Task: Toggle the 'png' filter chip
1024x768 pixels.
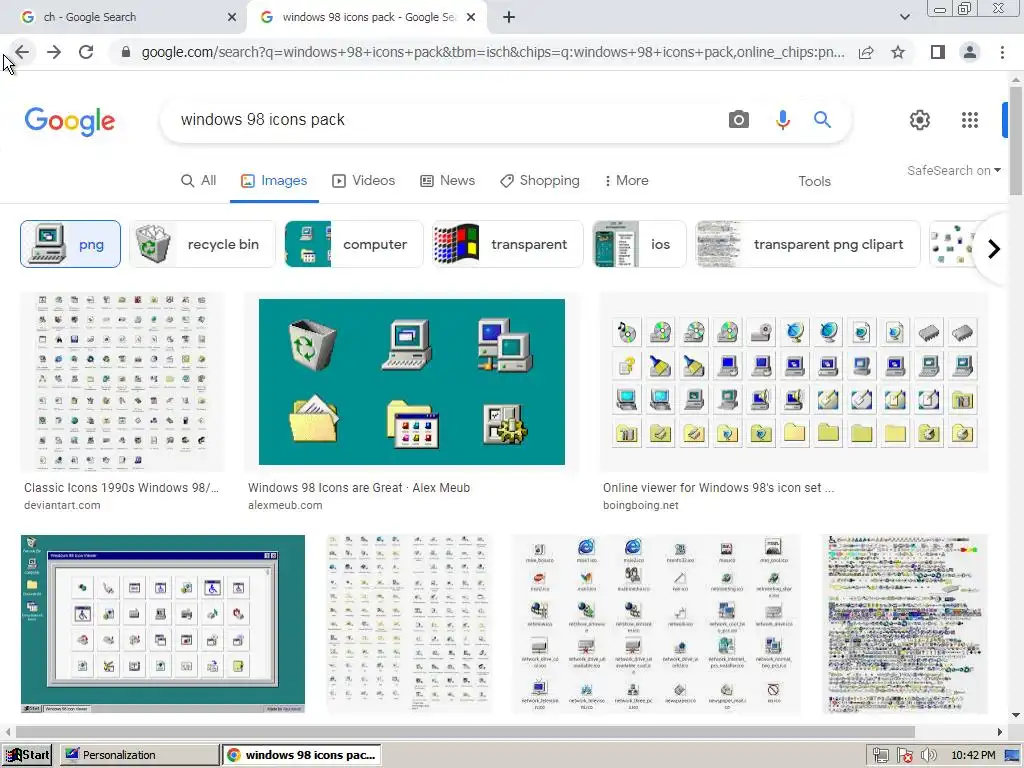Action: [x=71, y=244]
